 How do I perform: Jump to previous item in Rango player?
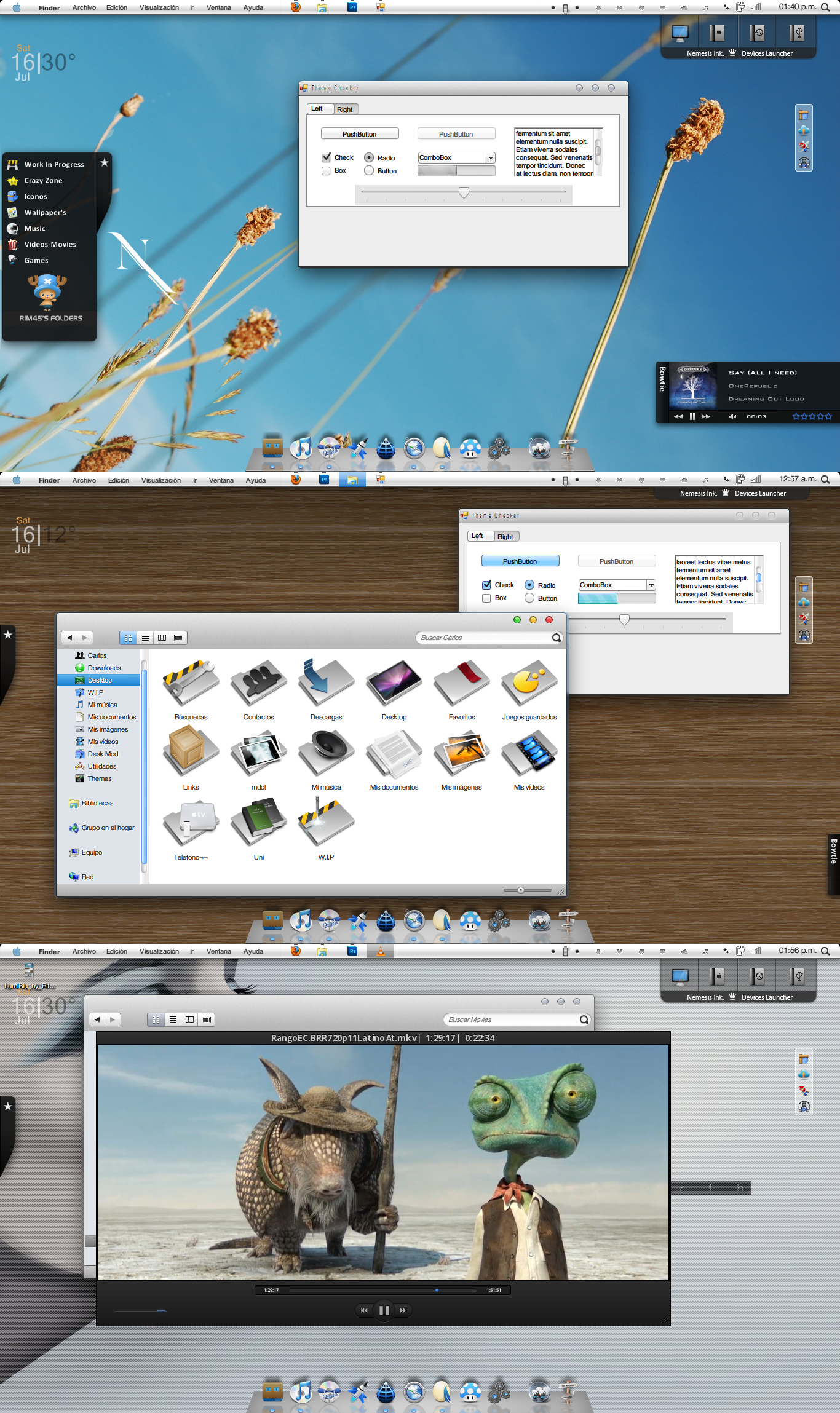point(364,1310)
